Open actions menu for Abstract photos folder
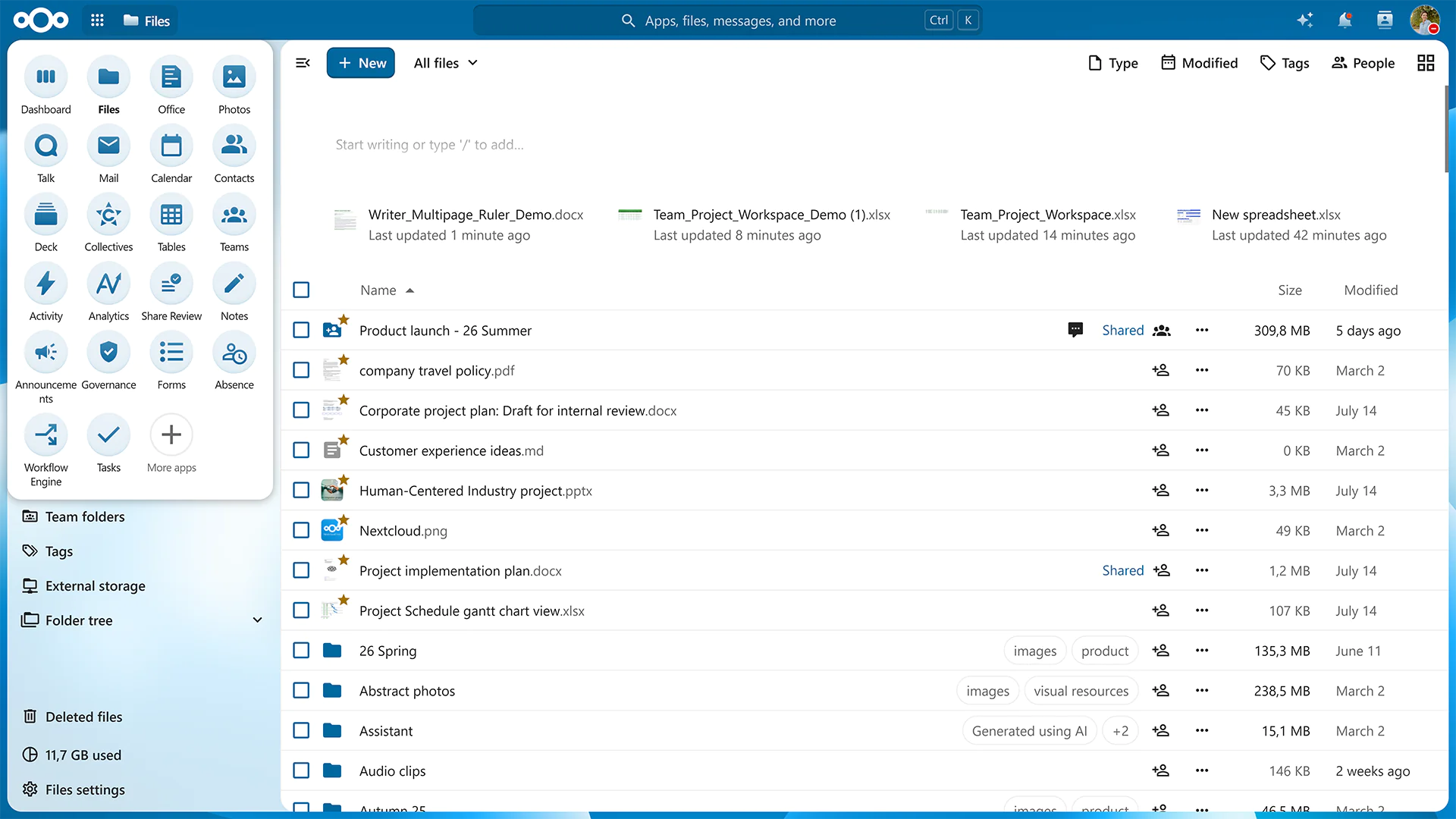The image size is (1456, 819). point(1202,691)
